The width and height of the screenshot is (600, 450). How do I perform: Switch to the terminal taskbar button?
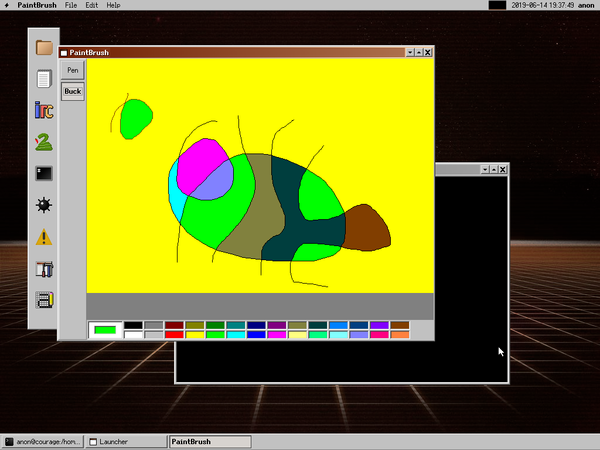42,442
